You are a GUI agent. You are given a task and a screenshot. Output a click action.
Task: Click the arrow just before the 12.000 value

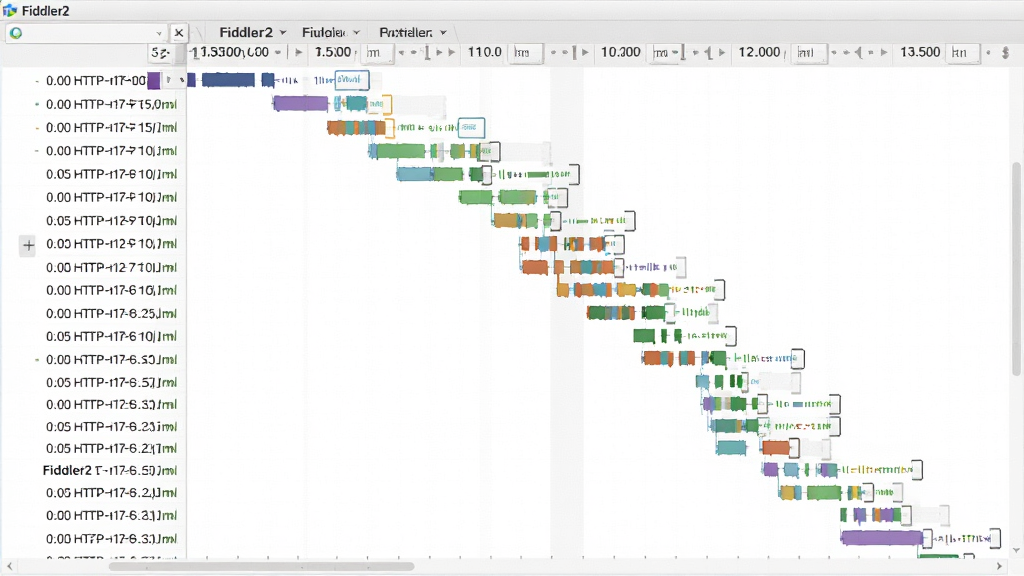tap(722, 52)
